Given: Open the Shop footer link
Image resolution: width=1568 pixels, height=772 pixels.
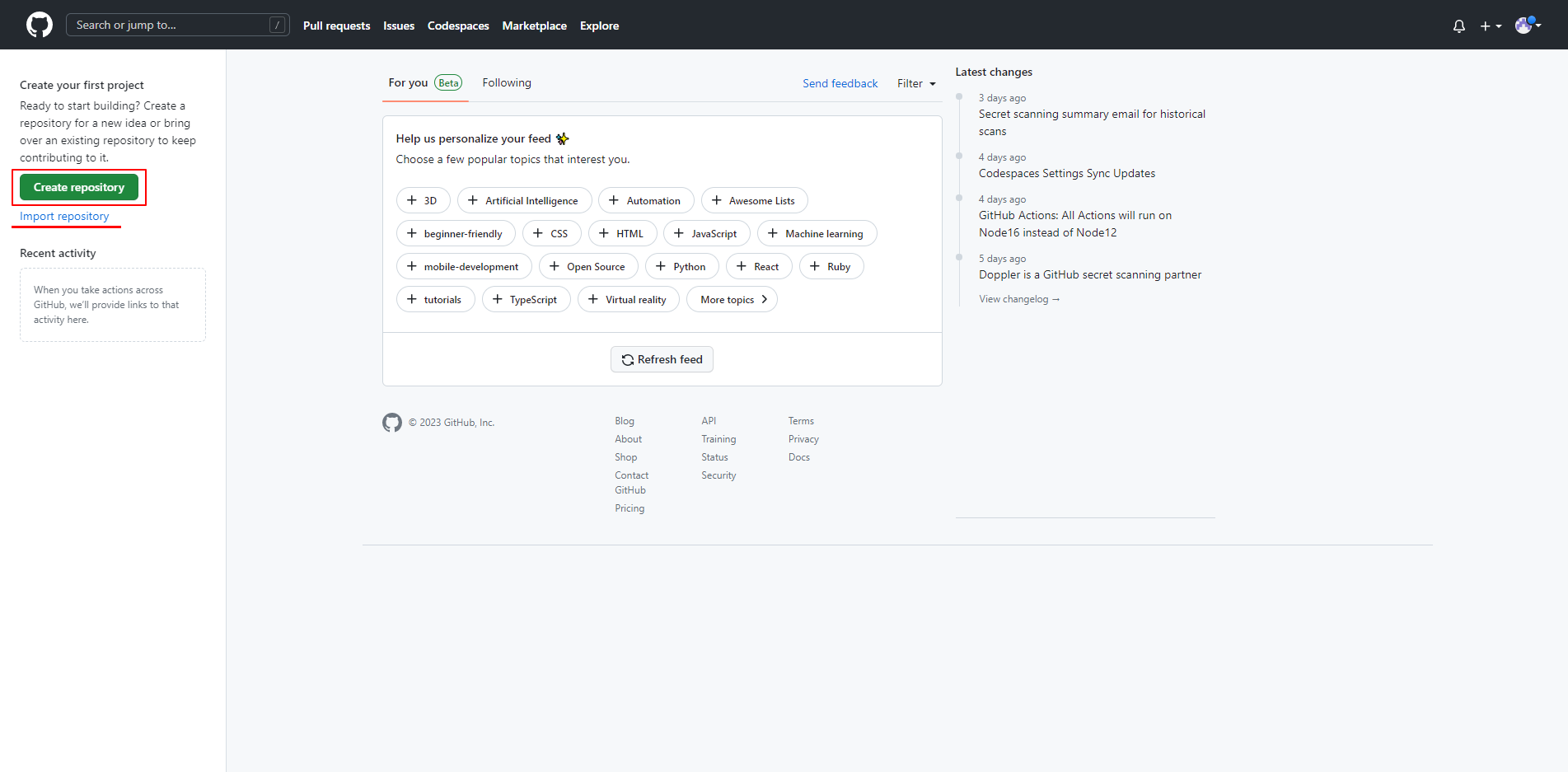Looking at the screenshot, I should tap(625, 457).
